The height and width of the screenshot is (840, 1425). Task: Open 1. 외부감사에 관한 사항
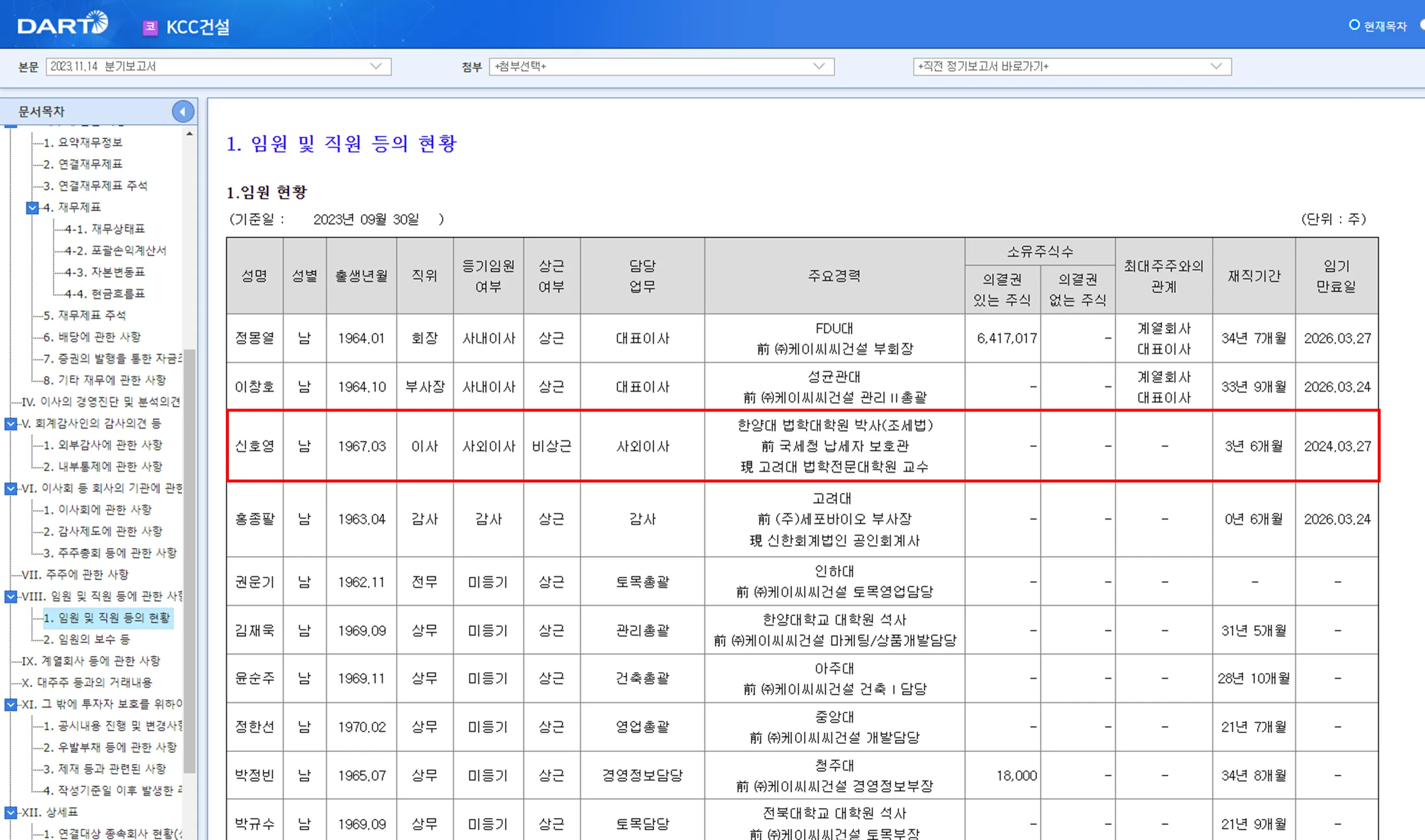tap(103, 445)
